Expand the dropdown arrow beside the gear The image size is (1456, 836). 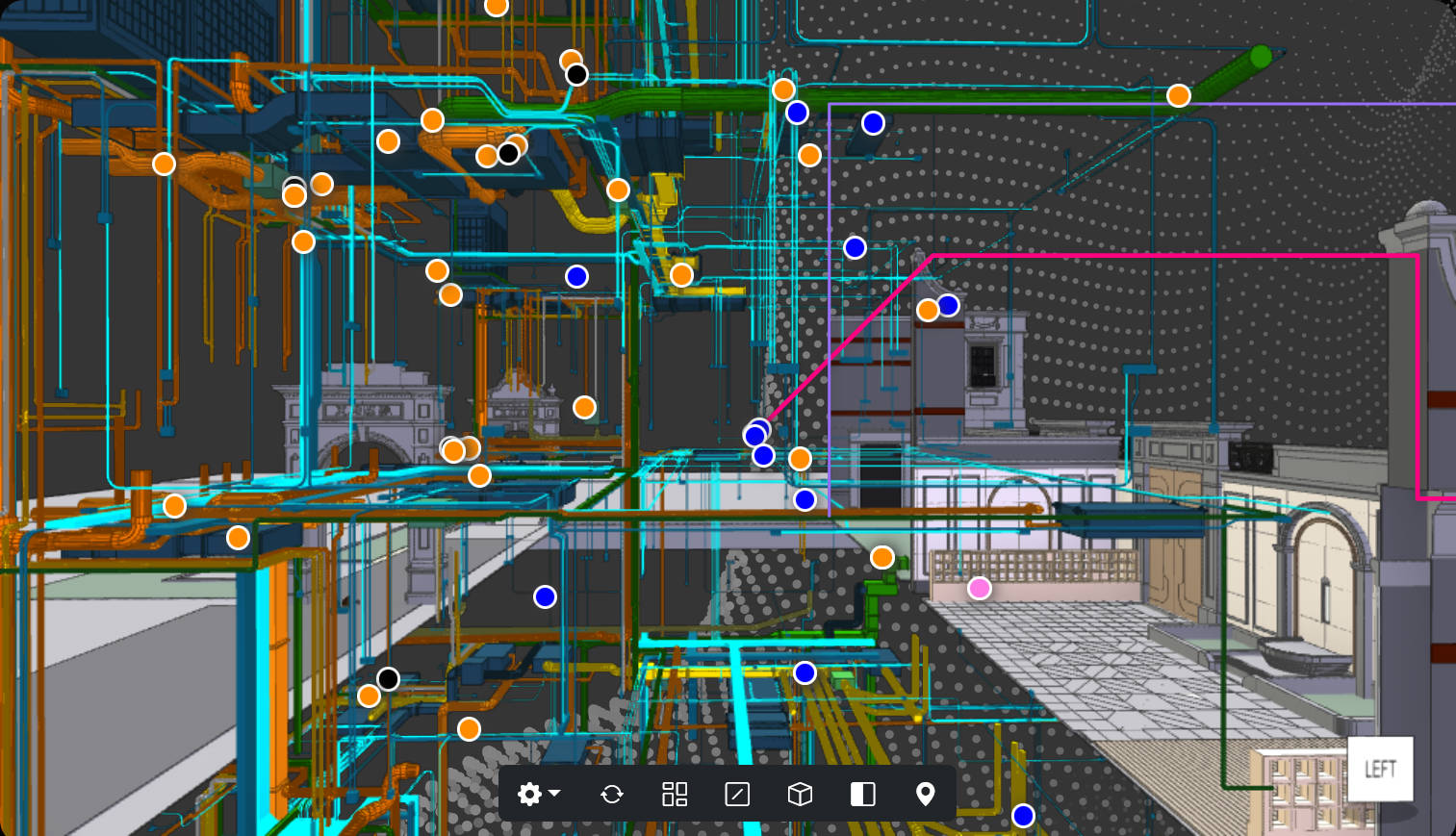554,794
